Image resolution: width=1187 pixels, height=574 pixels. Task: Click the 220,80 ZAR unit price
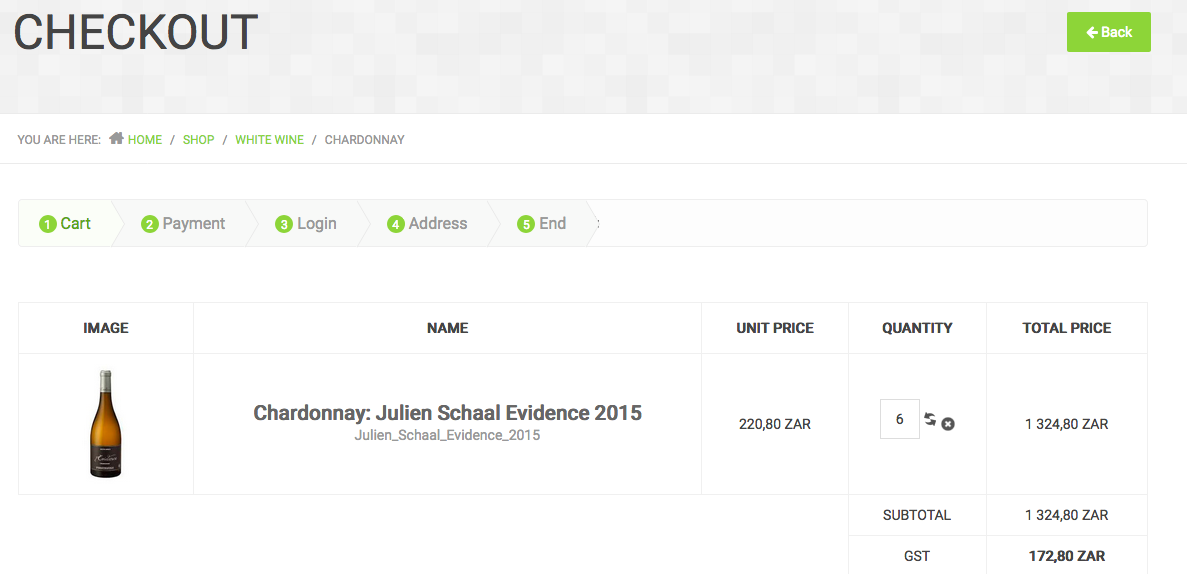pos(775,424)
